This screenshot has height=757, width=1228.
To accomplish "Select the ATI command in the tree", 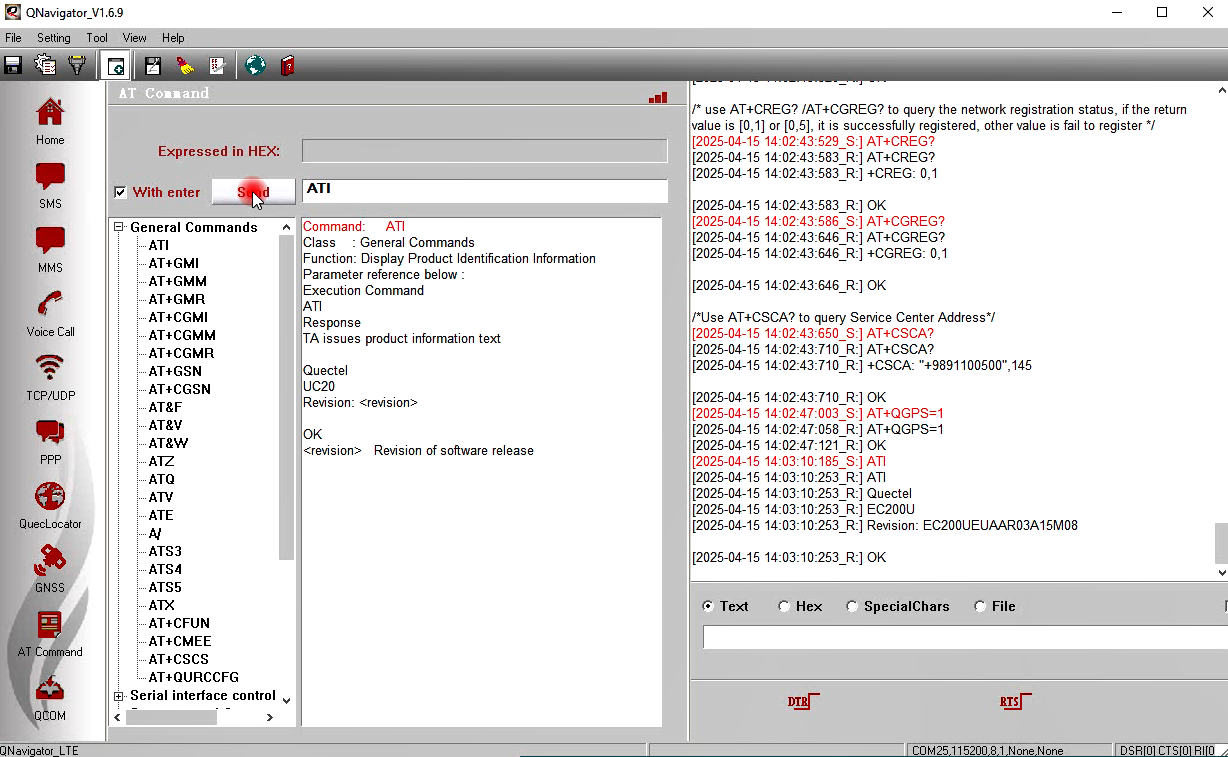I will (x=159, y=245).
